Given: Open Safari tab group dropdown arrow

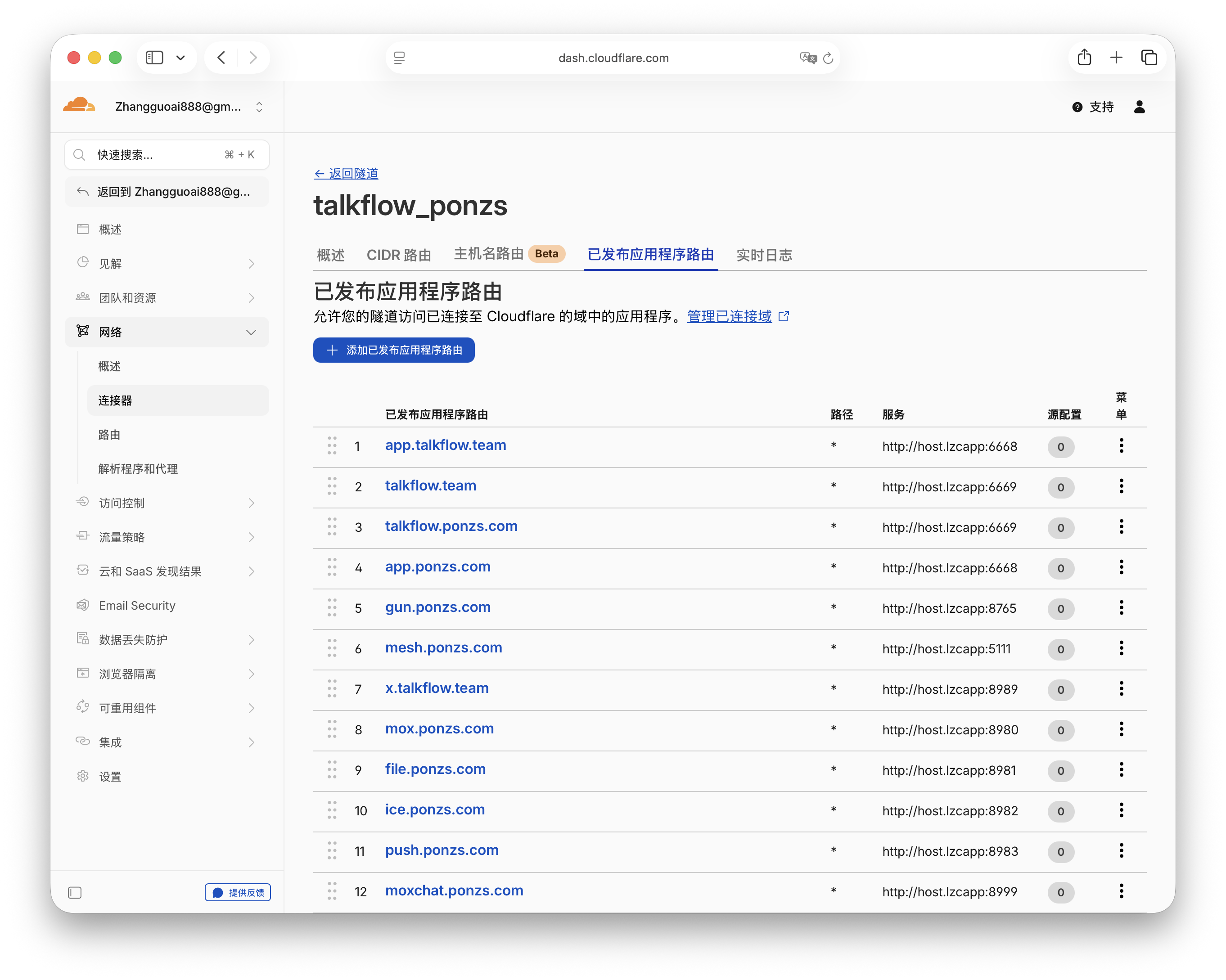Looking at the screenshot, I should [x=180, y=58].
